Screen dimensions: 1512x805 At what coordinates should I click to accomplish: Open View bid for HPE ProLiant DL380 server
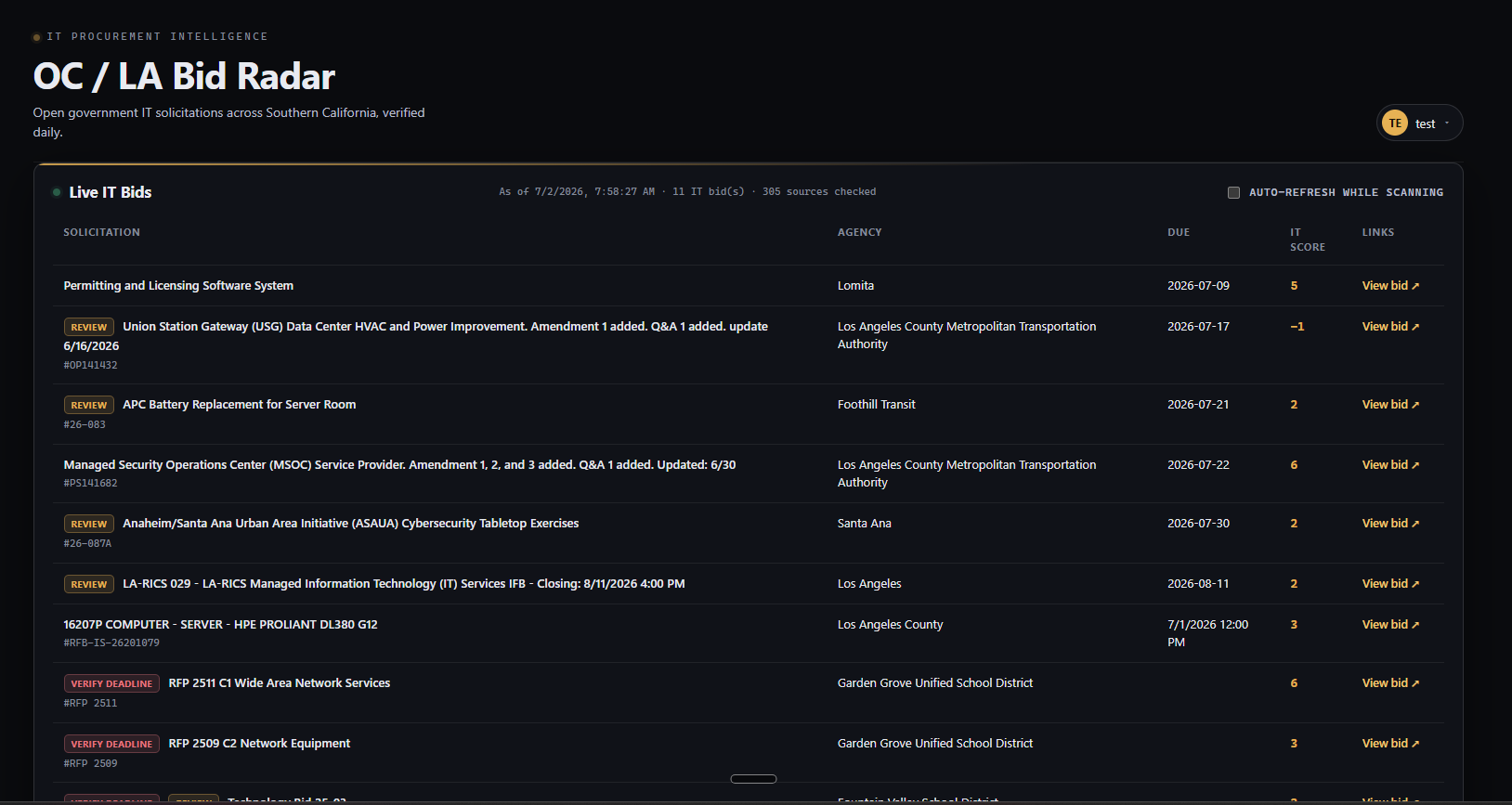[x=1390, y=625]
